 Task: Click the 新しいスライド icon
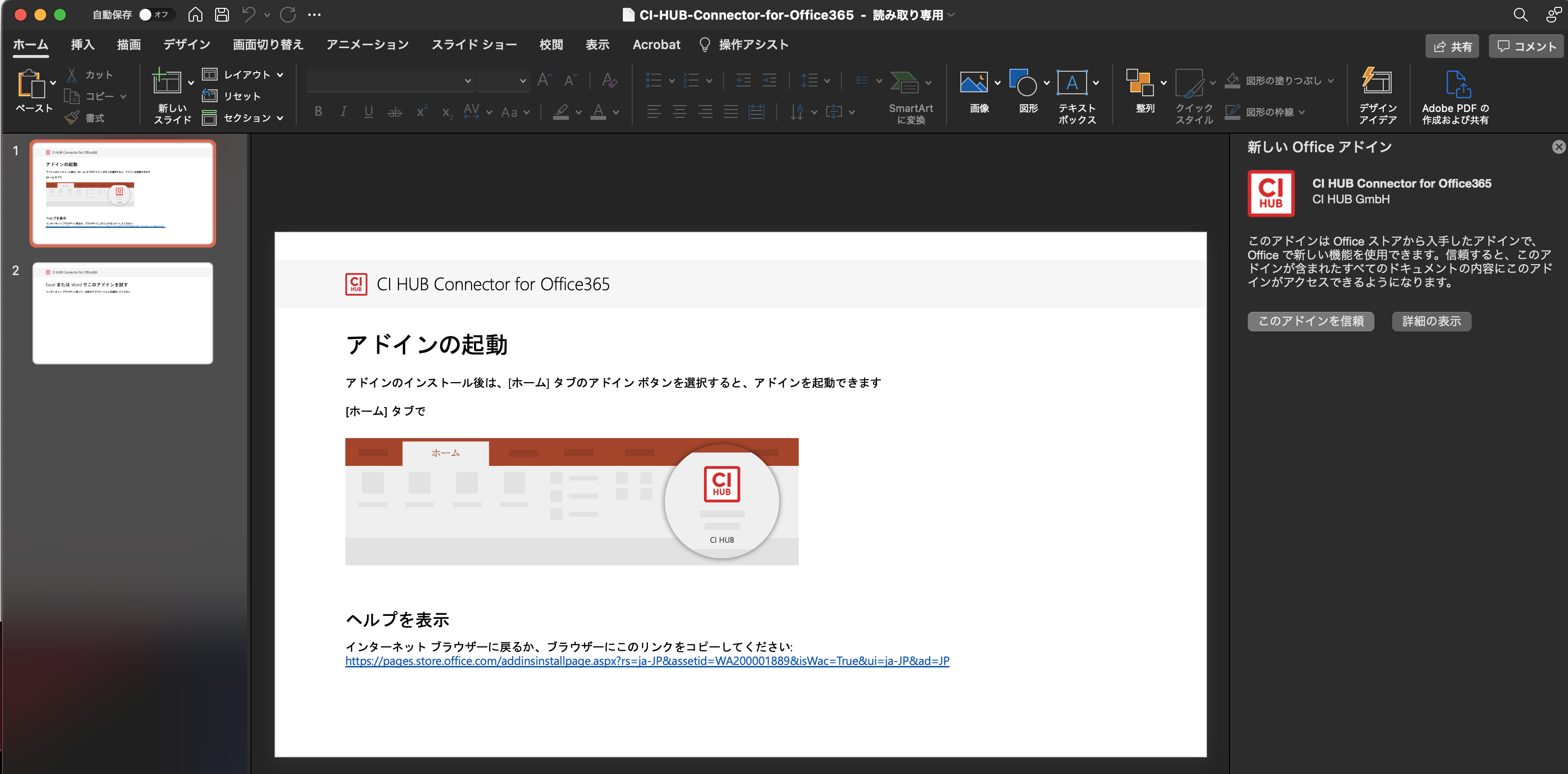(x=166, y=82)
